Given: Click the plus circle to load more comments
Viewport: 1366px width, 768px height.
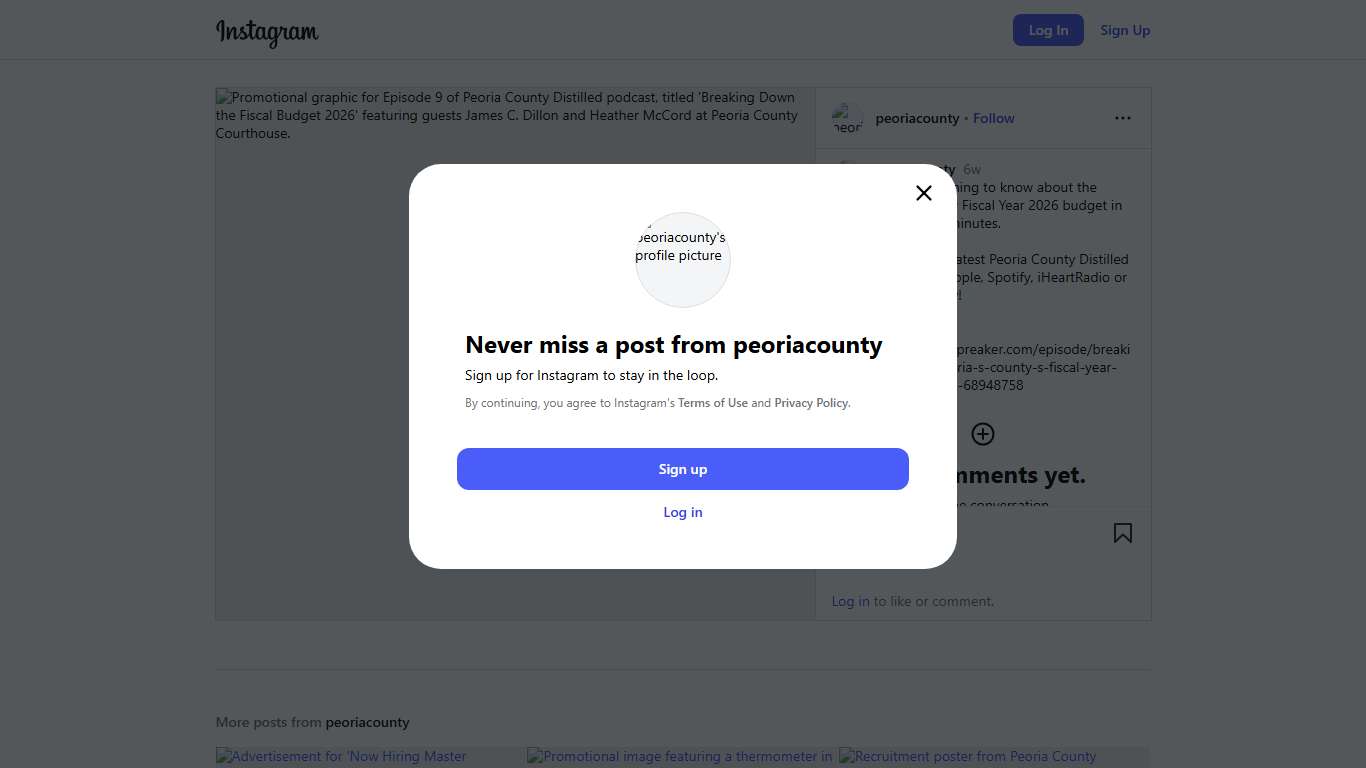Looking at the screenshot, I should coord(983,434).
